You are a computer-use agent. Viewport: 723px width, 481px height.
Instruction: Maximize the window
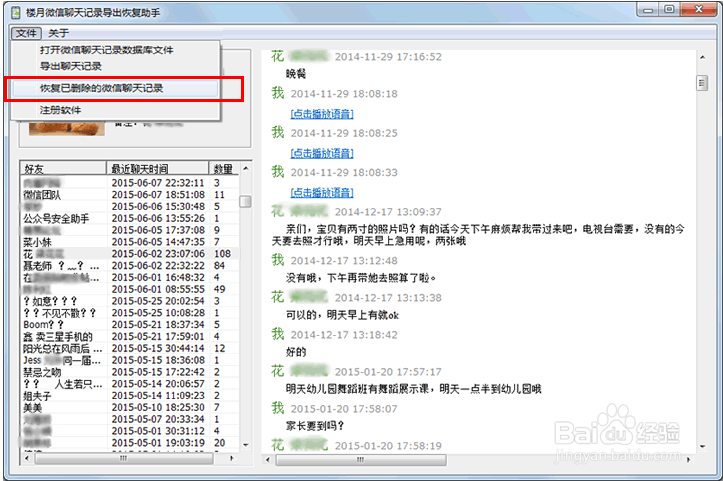[x=670, y=10]
